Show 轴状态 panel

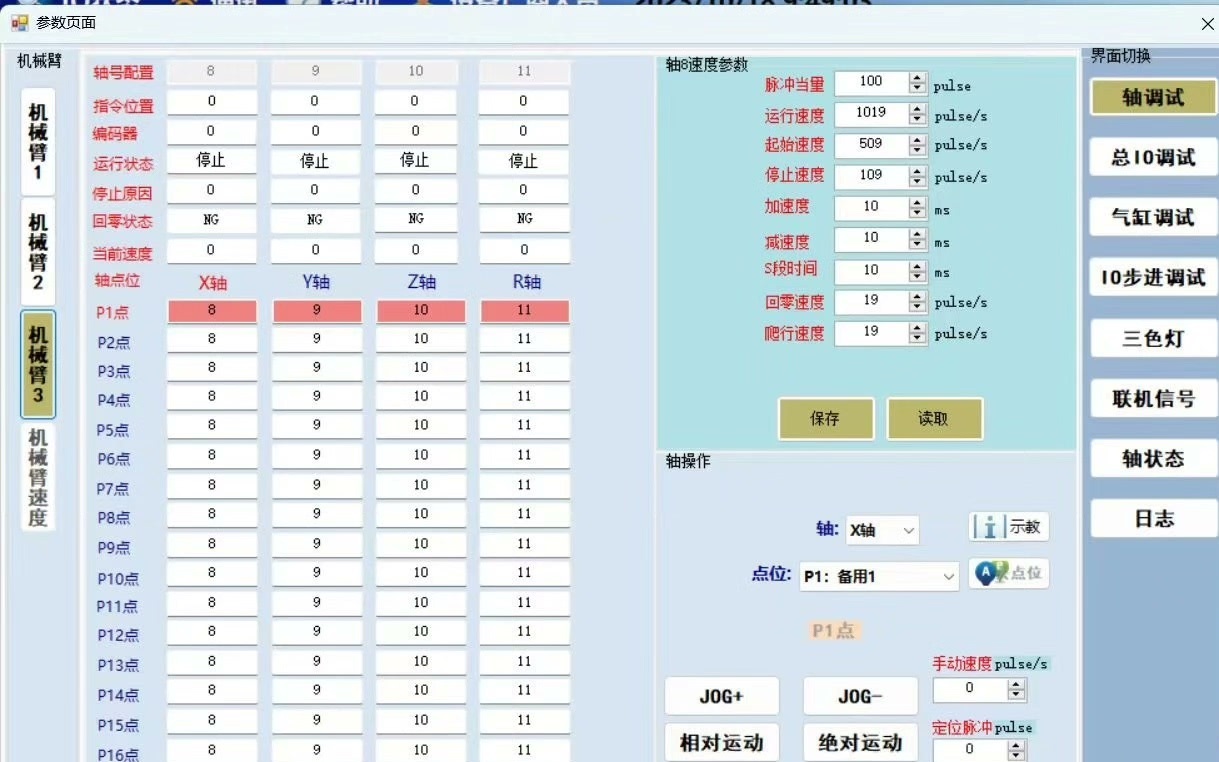(1153, 458)
